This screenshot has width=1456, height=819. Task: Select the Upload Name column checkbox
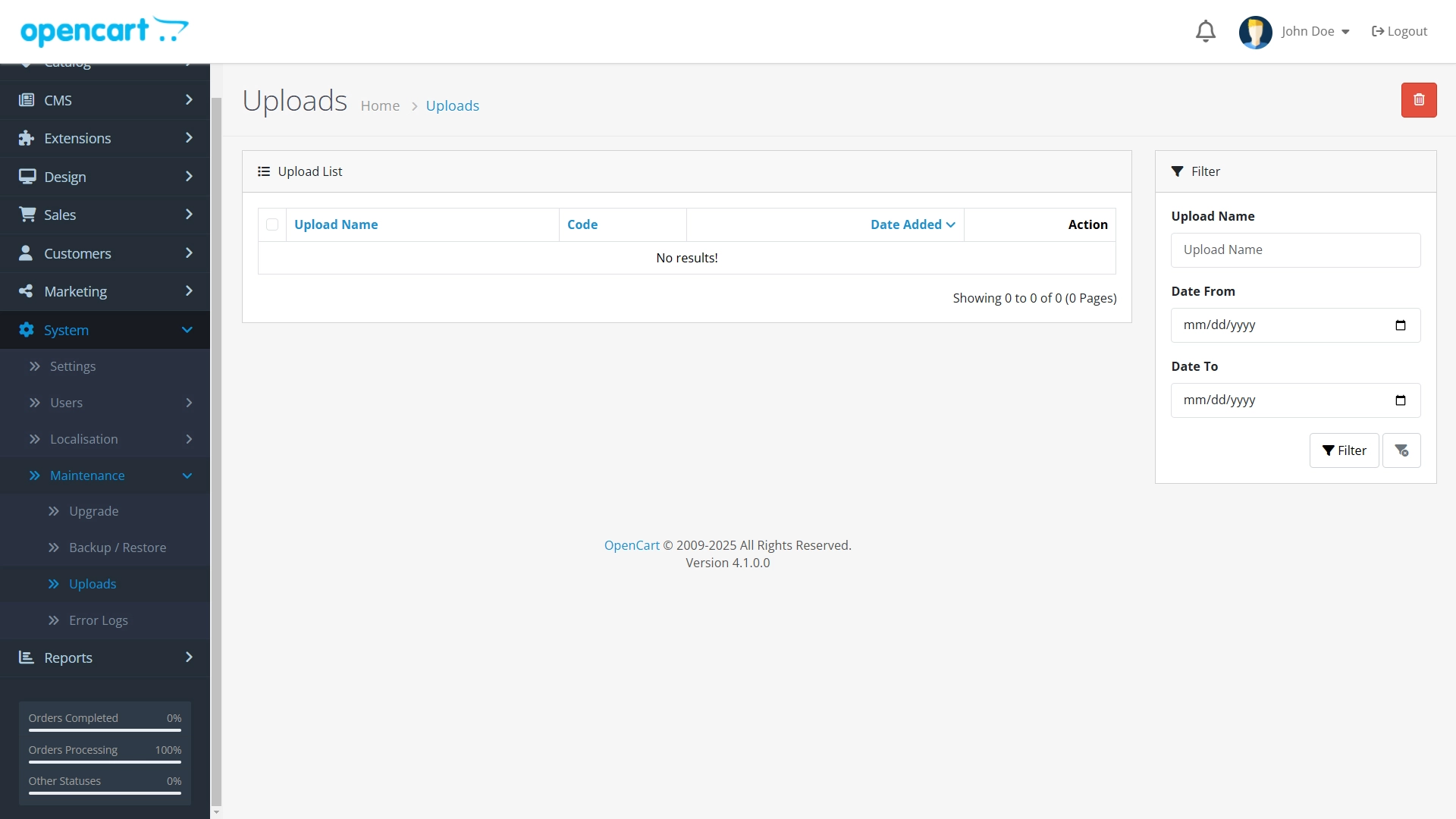(x=272, y=224)
